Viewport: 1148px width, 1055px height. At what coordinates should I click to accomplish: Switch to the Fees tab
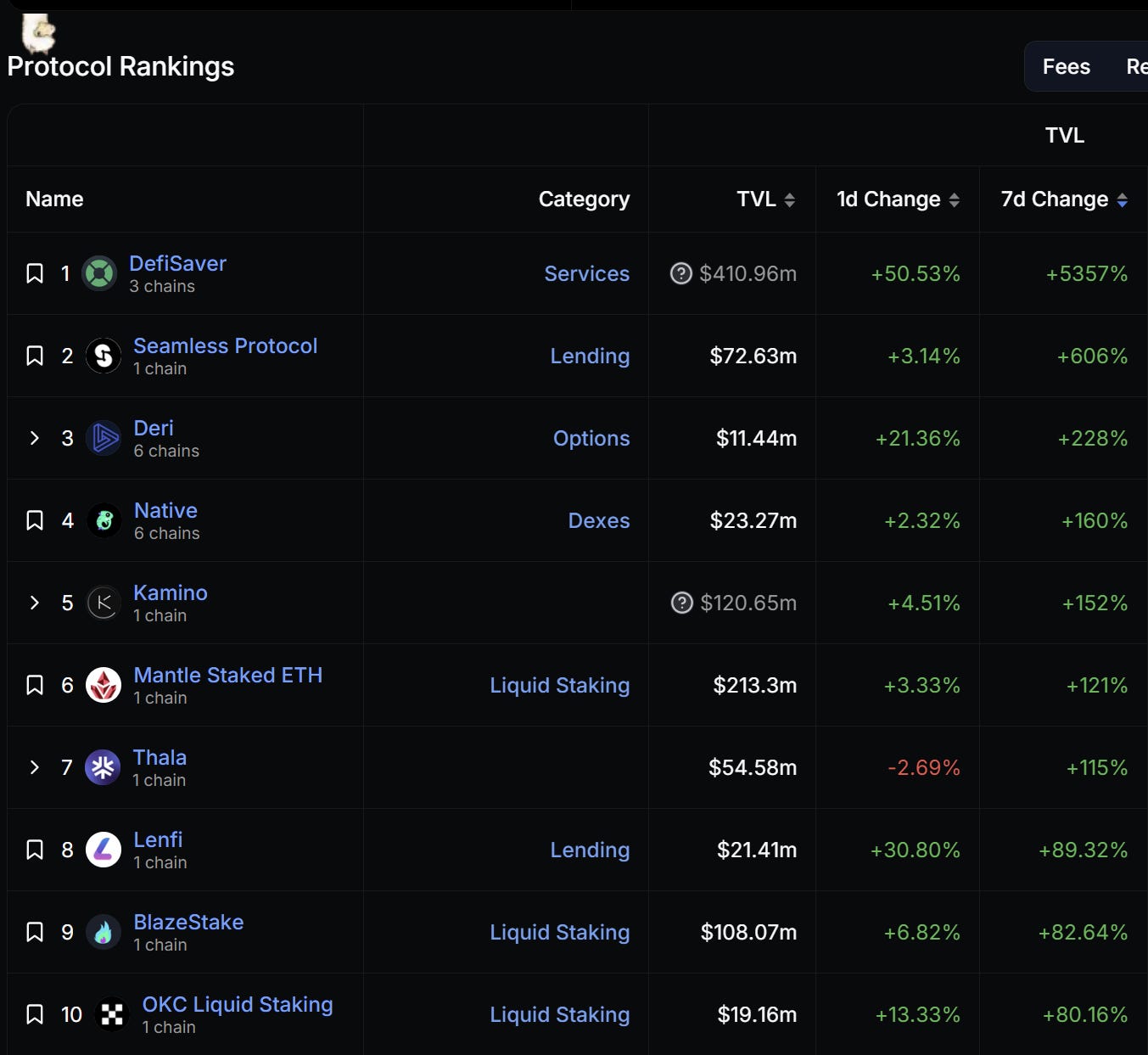click(1066, 66)
